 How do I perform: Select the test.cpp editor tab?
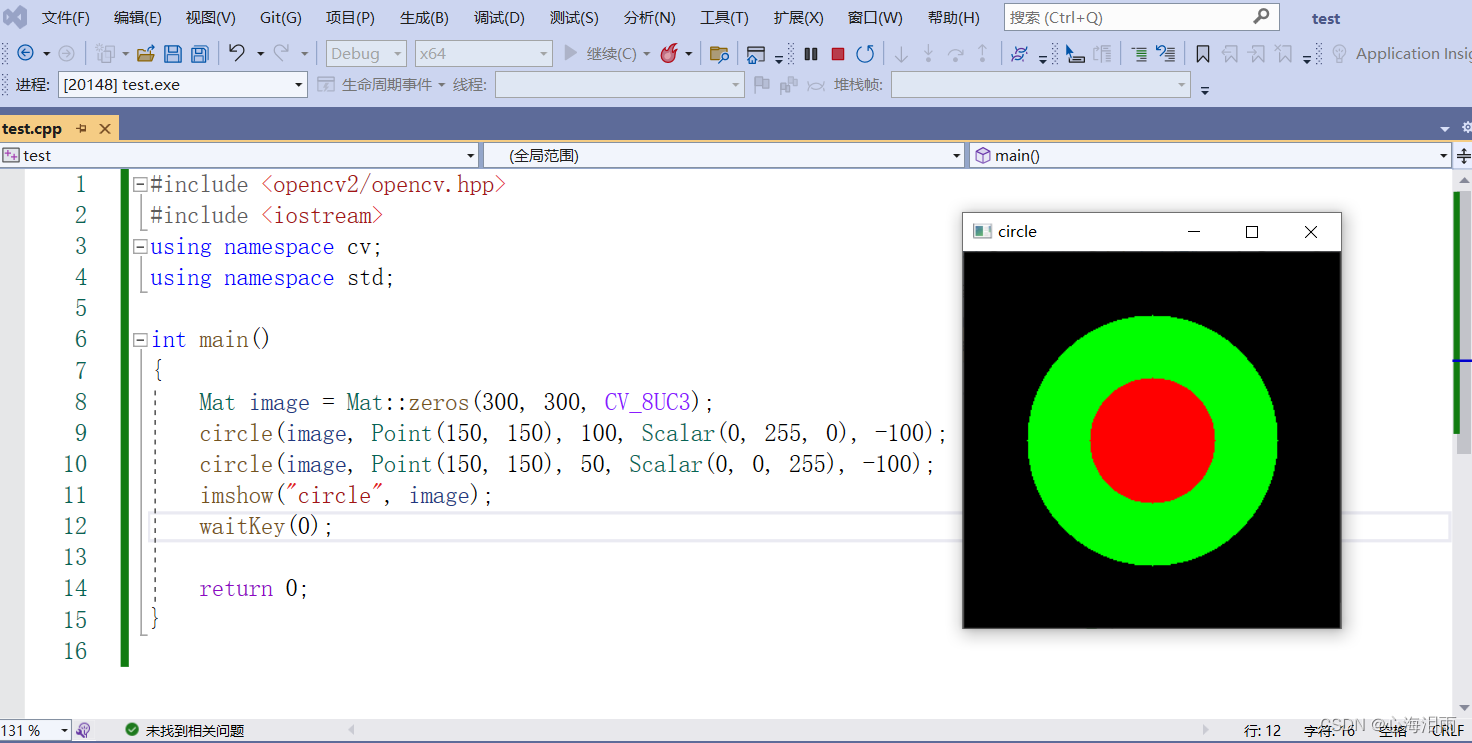(x=32, y=128)
